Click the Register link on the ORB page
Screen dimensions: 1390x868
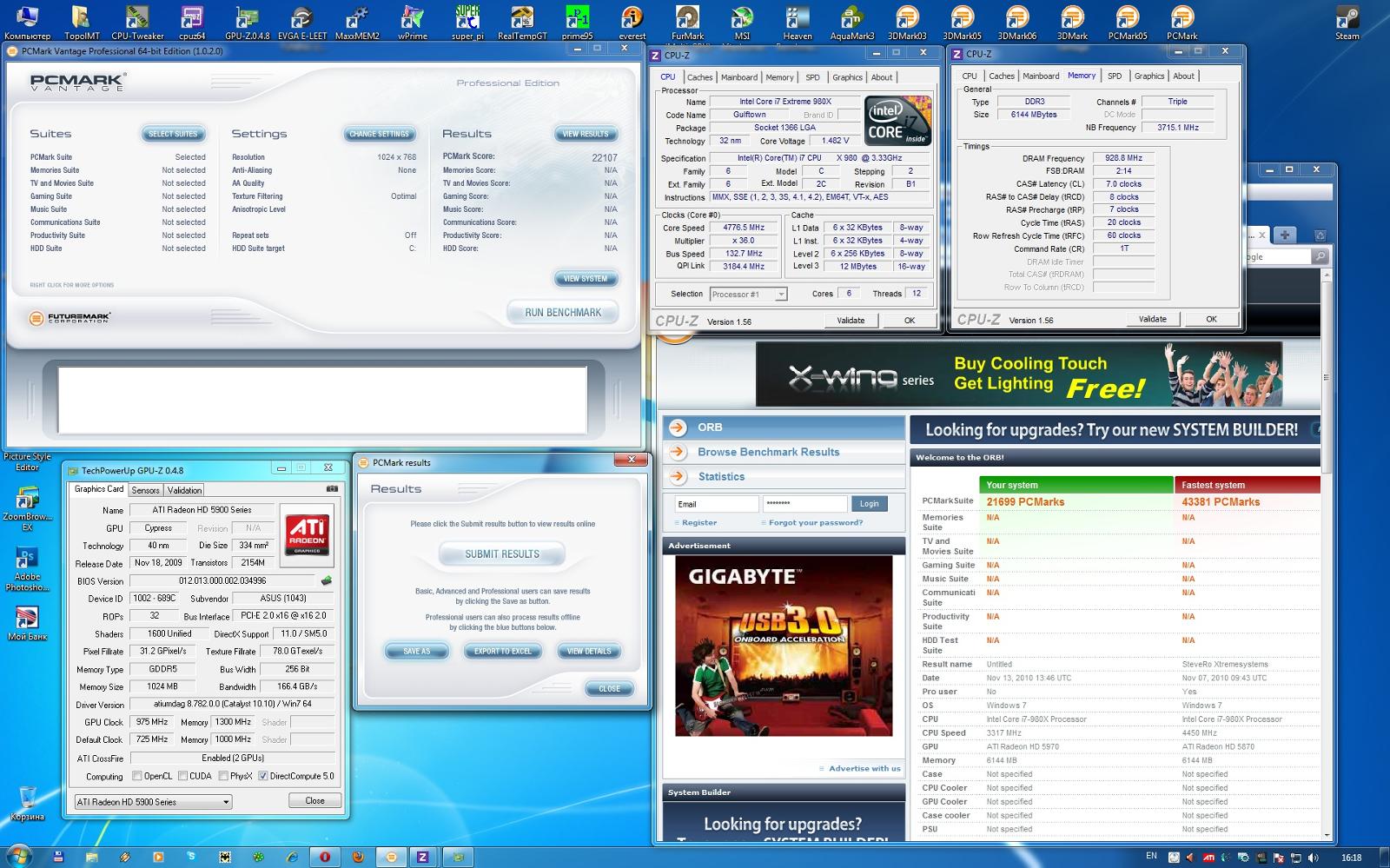click(699, 523)
